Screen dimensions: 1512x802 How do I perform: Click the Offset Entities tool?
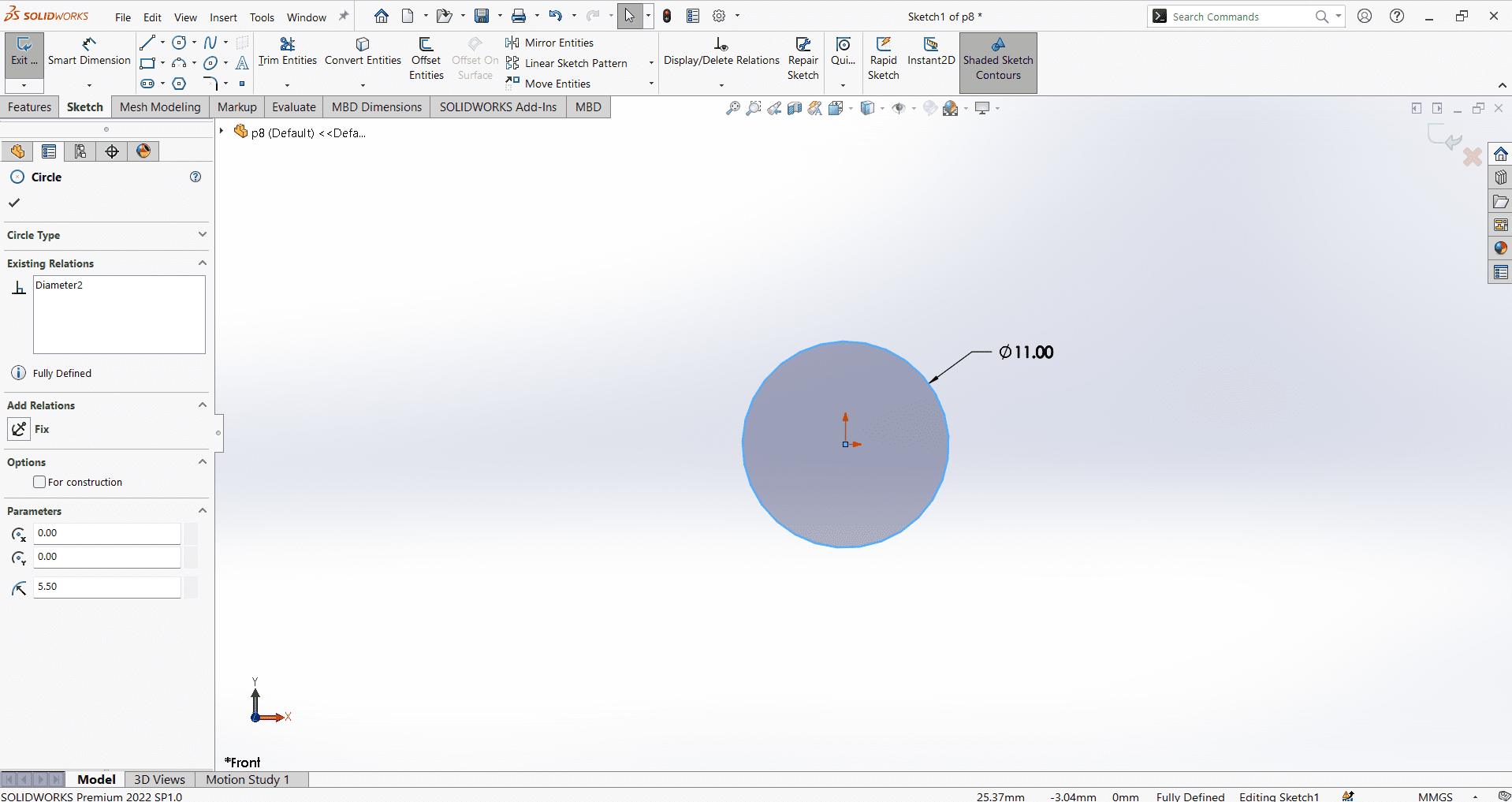click(426, 58)
